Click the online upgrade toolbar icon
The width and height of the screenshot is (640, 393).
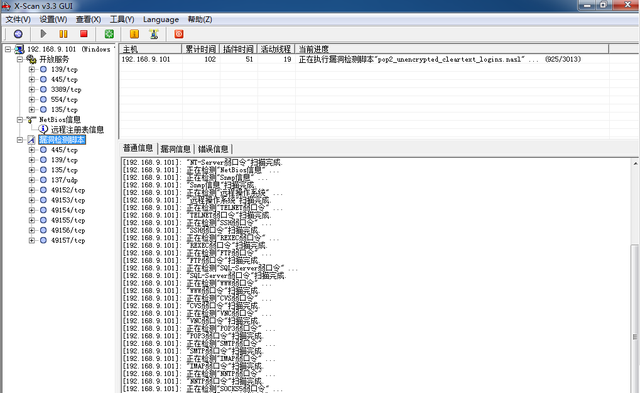click(x=154, y=34)
